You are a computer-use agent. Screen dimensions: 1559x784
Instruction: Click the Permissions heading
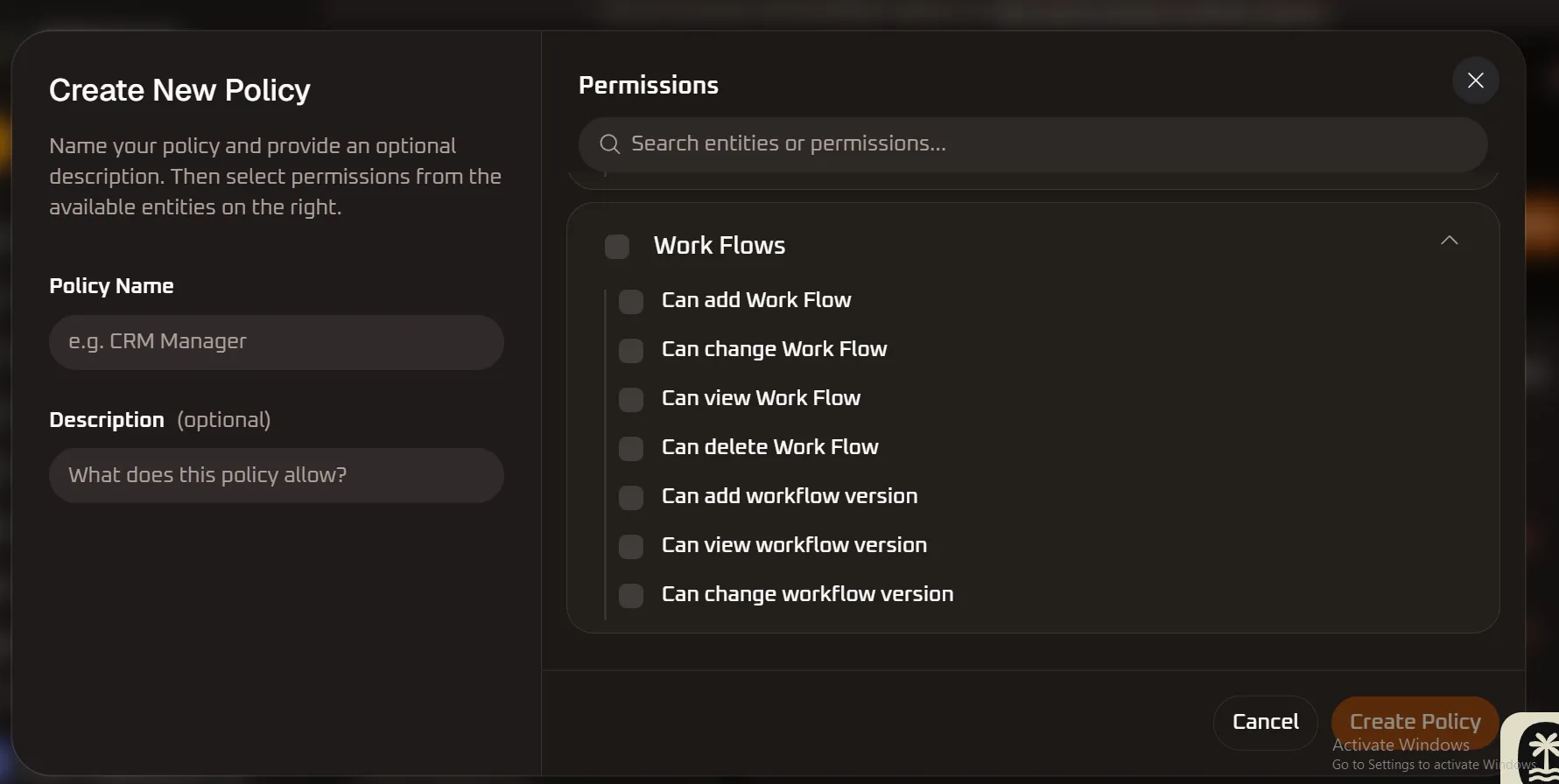click(649, 85)
